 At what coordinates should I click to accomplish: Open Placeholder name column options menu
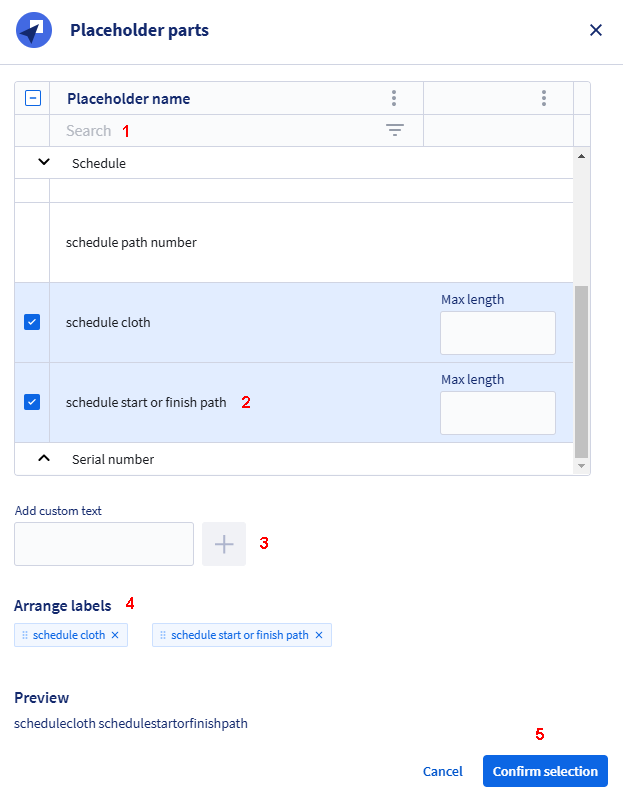[394, 98]
